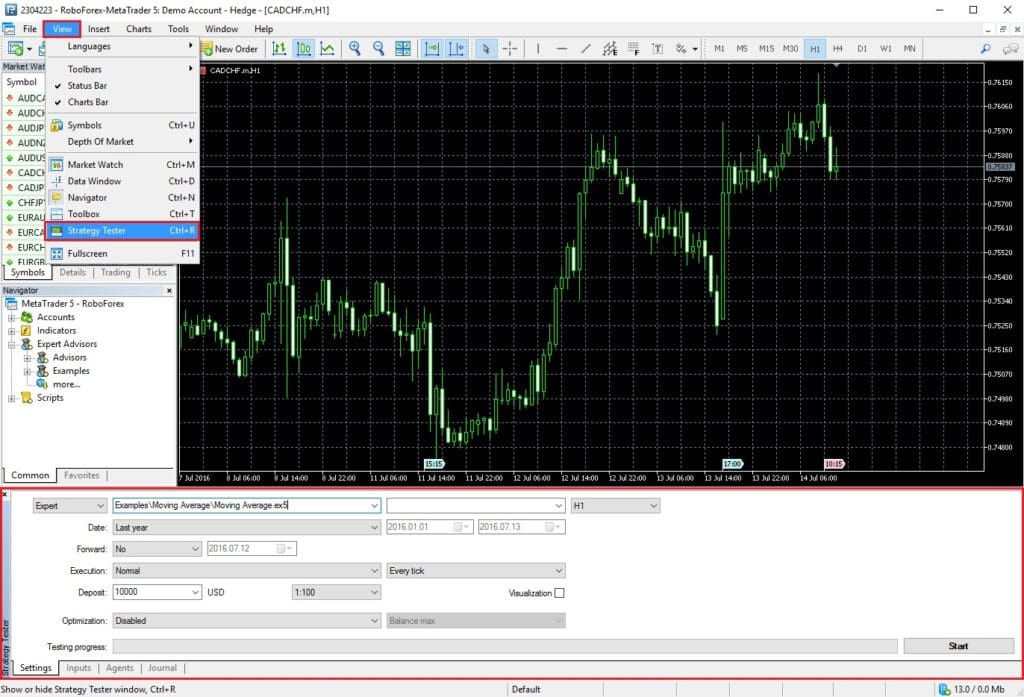The image size is (1024, 697).
Task: Select Strategy Tester from View menu
Action: [x=122, y=231]
